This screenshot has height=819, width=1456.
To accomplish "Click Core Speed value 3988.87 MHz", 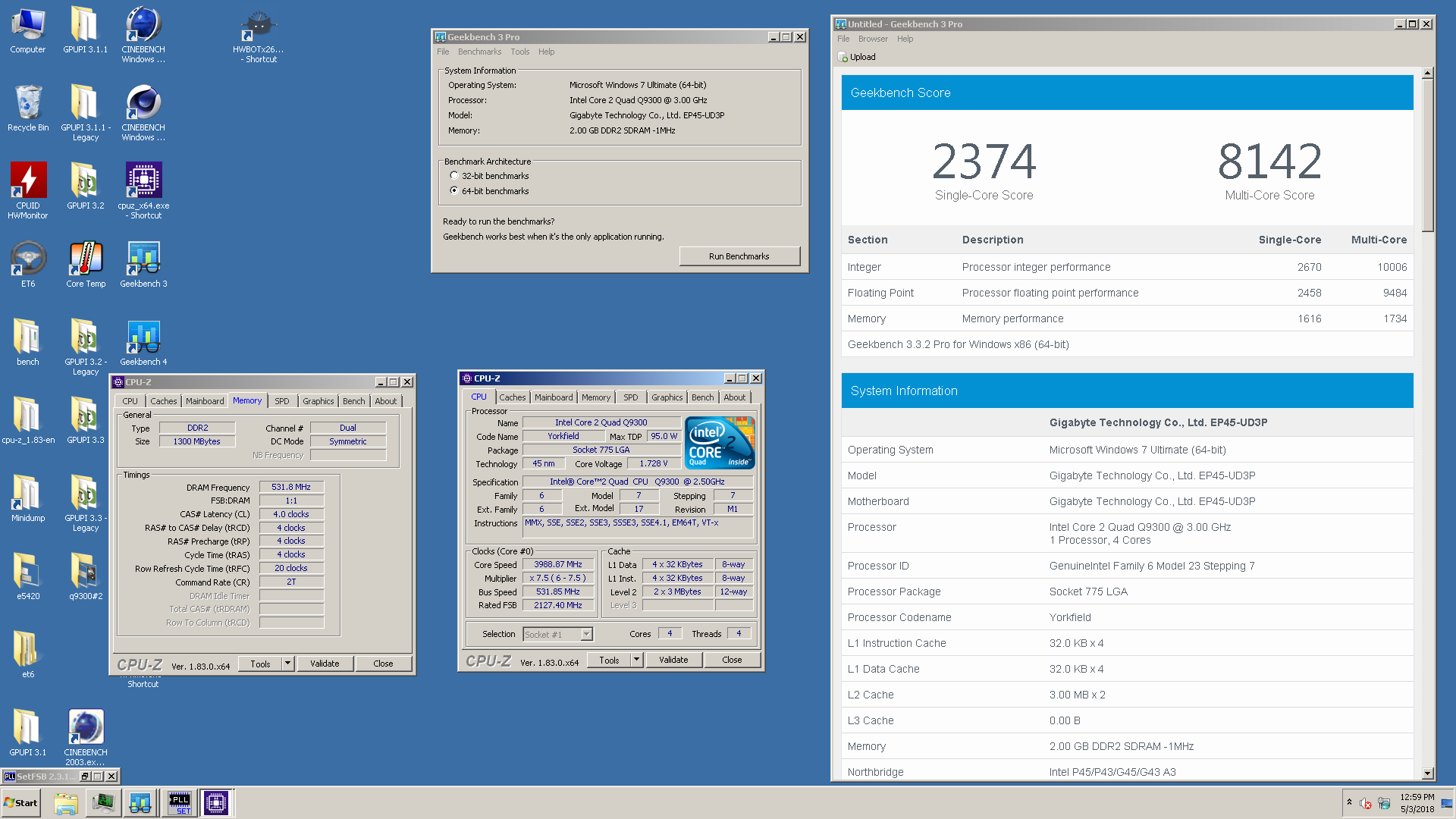I will [x=557, y=564].
